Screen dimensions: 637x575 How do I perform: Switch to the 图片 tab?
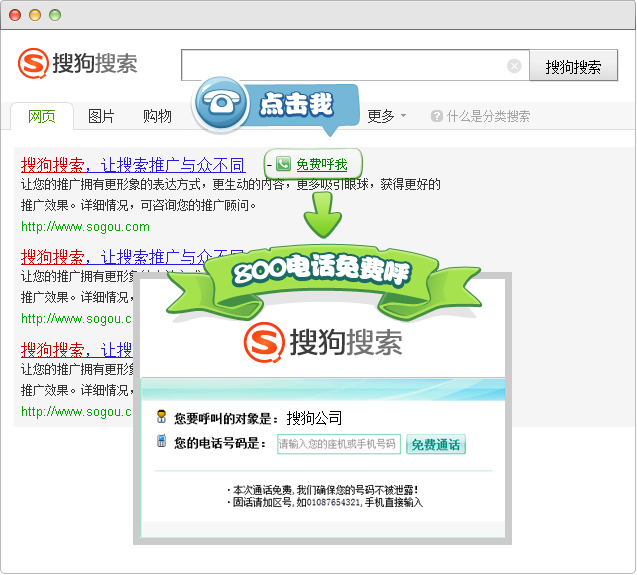point(101,116)
